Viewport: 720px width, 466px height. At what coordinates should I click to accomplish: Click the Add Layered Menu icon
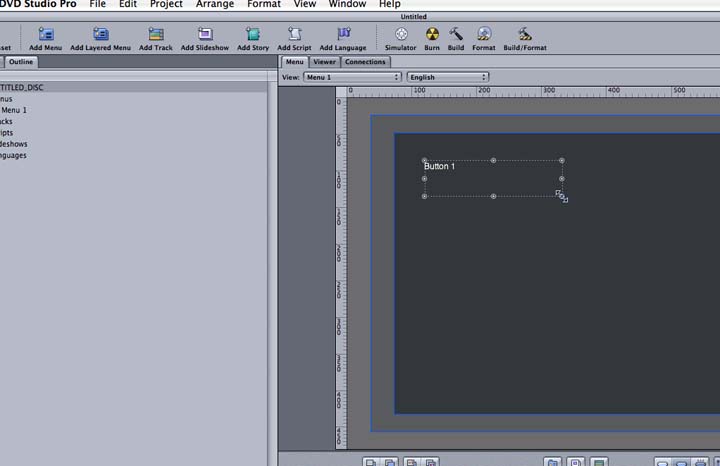[100, 35]
